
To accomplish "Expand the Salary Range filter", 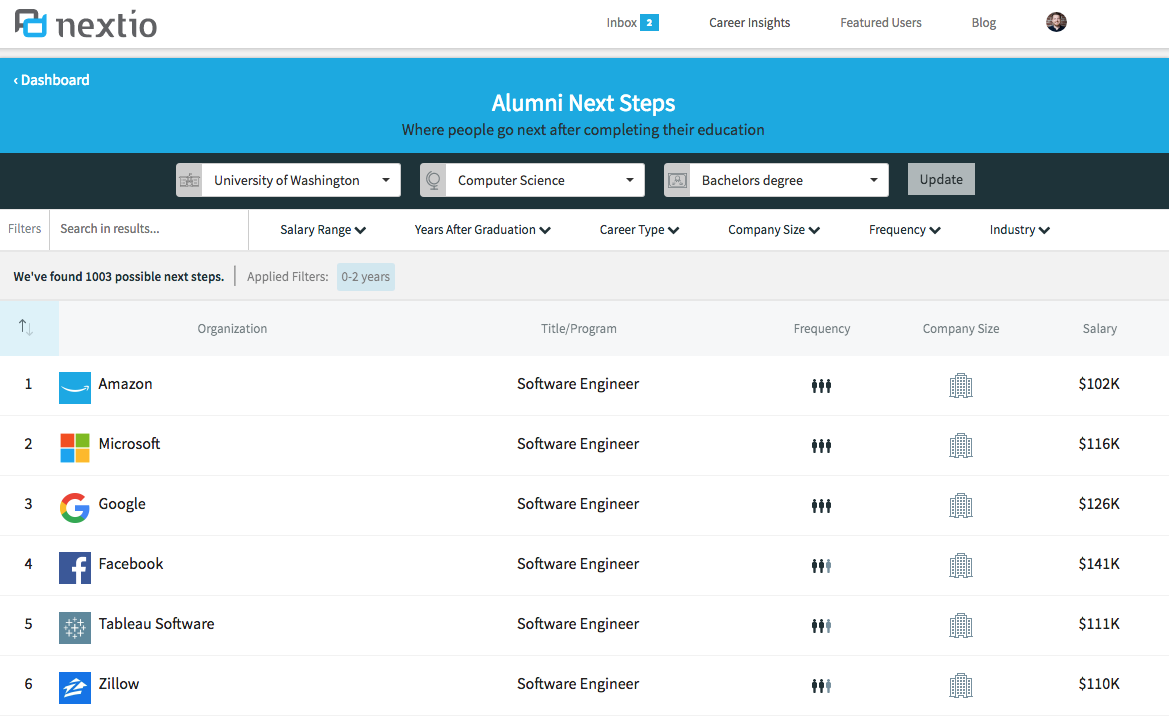I will (x=322, y=230).
